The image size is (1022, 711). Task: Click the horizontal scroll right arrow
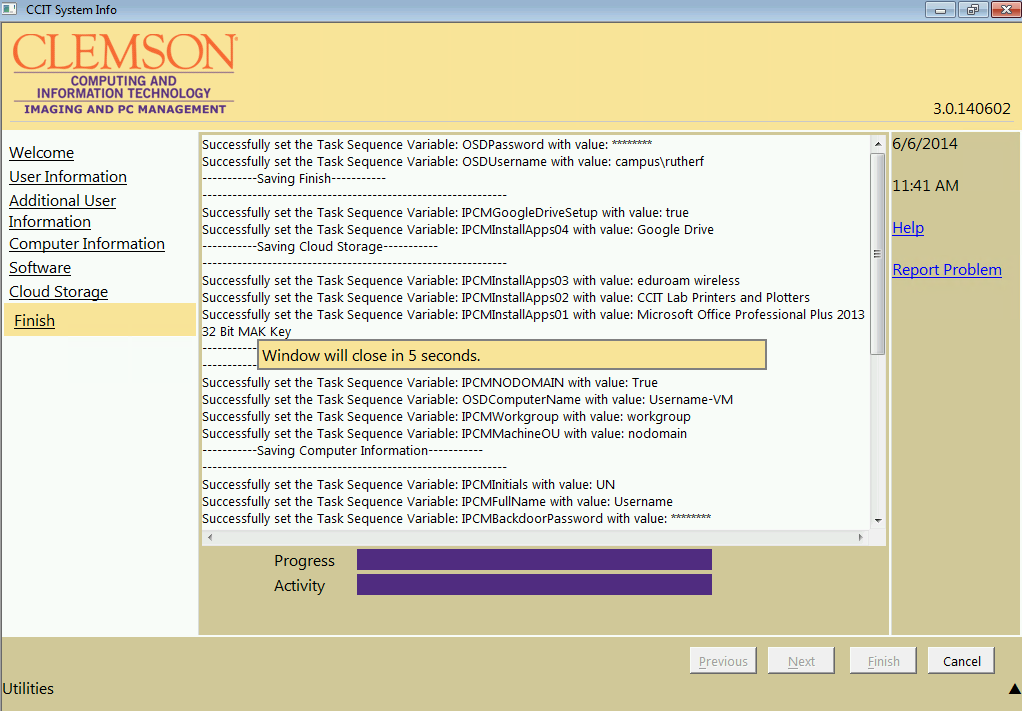860,538
